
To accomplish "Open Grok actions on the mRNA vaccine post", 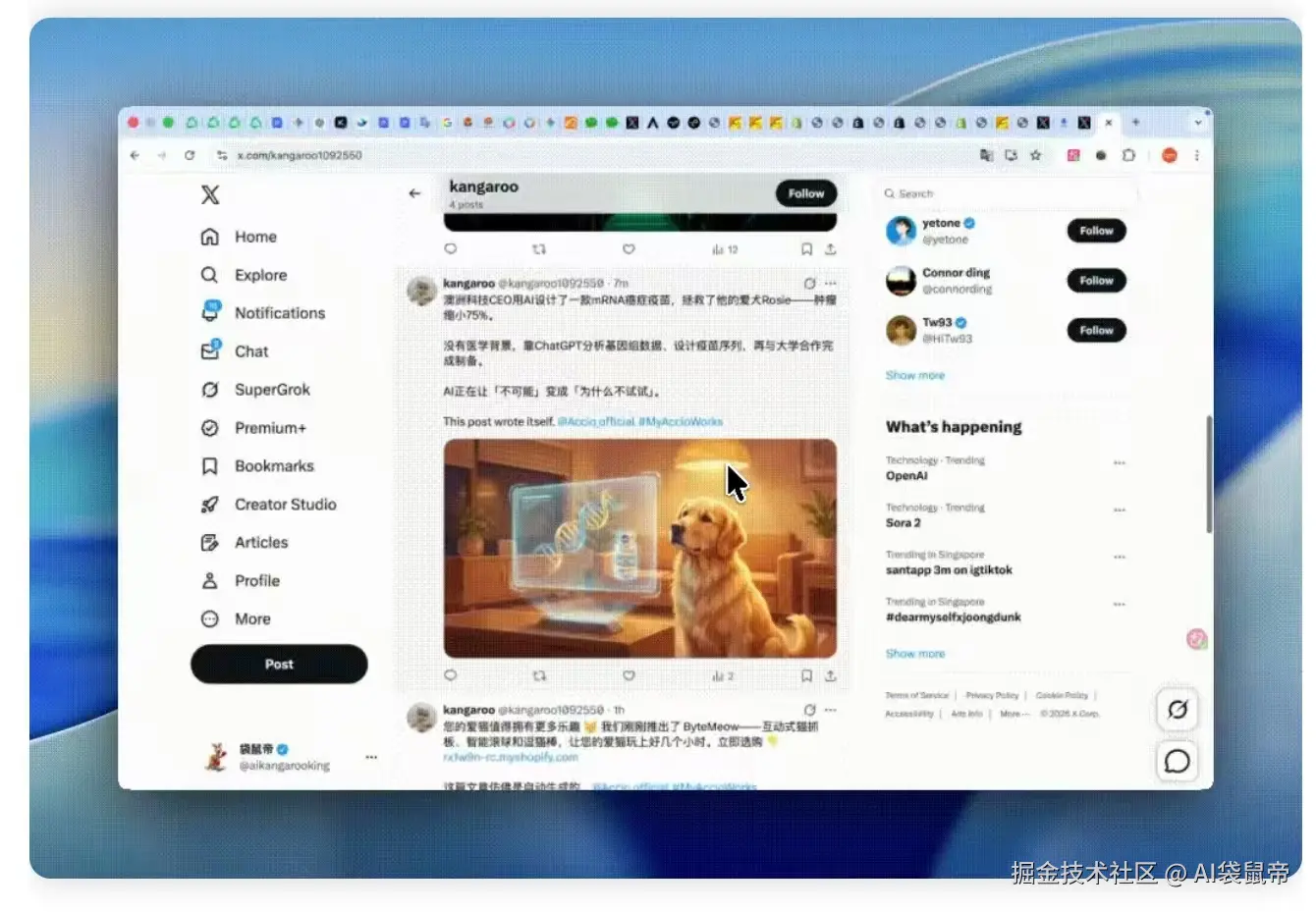I will click(809, 283).
